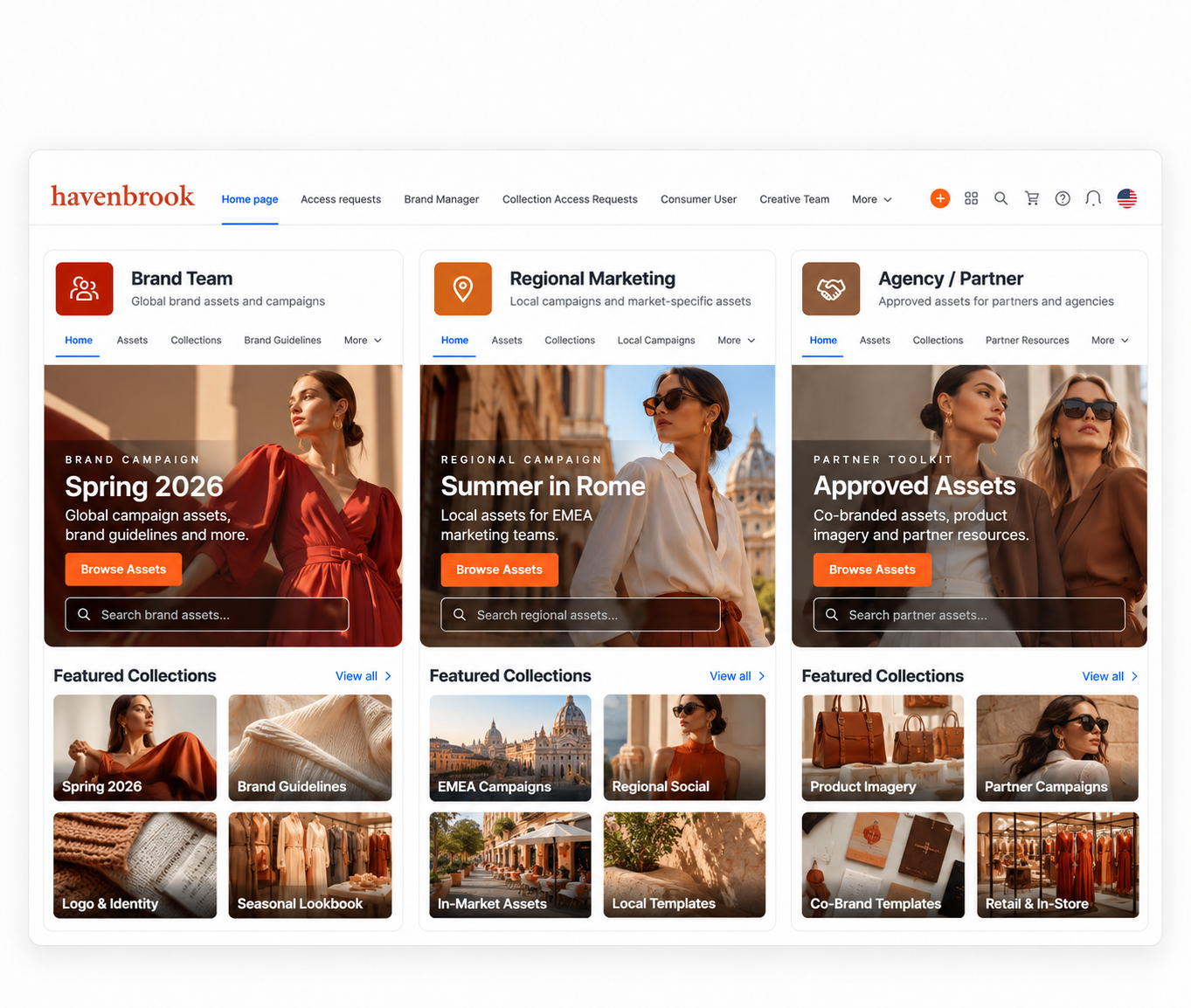This screenshot has height=1008, width=1191.
Task: Click View all in Brand Team collections
Action: 364,676
